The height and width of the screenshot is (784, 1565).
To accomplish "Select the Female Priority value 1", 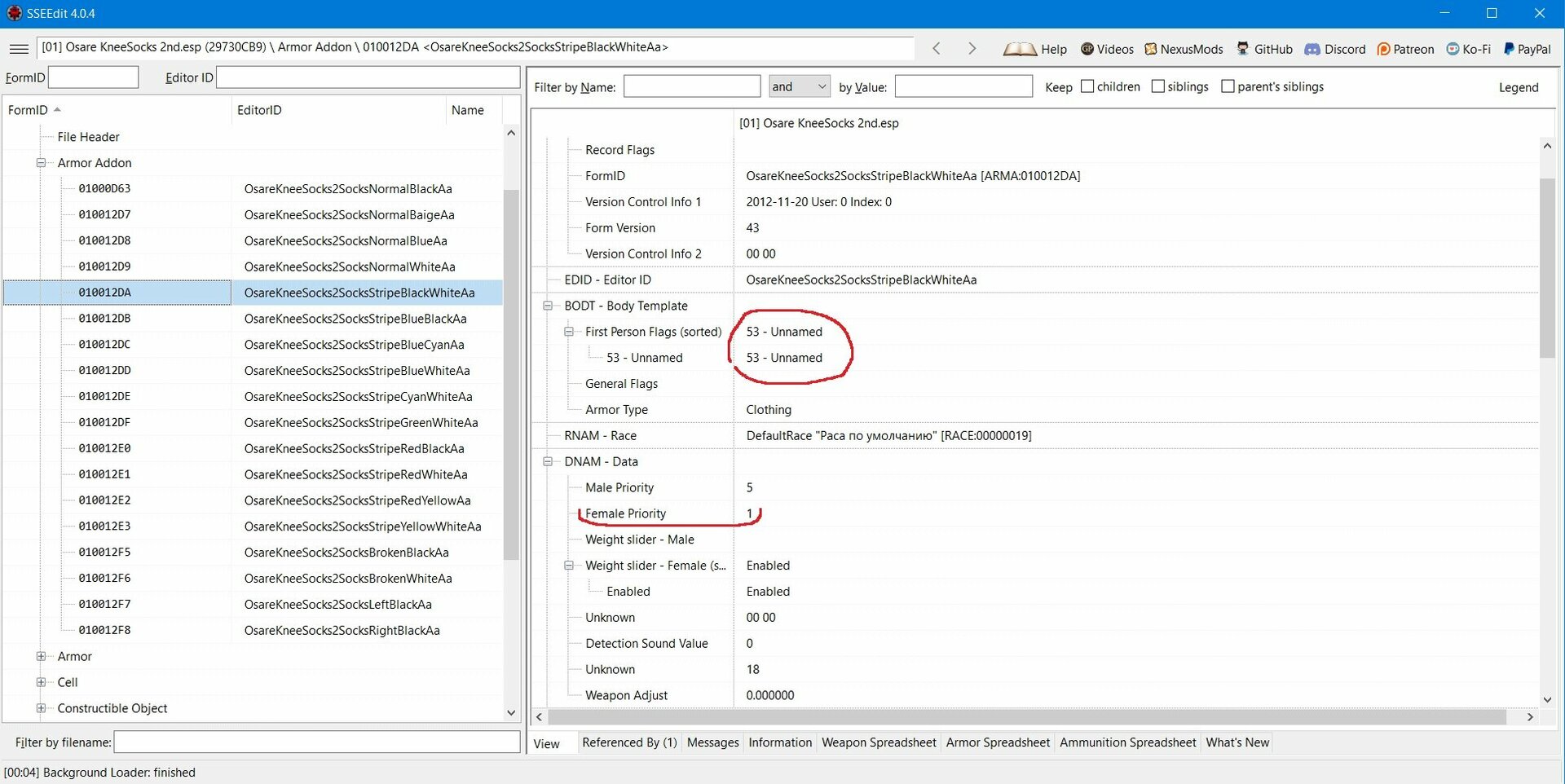I will point(749,513).
